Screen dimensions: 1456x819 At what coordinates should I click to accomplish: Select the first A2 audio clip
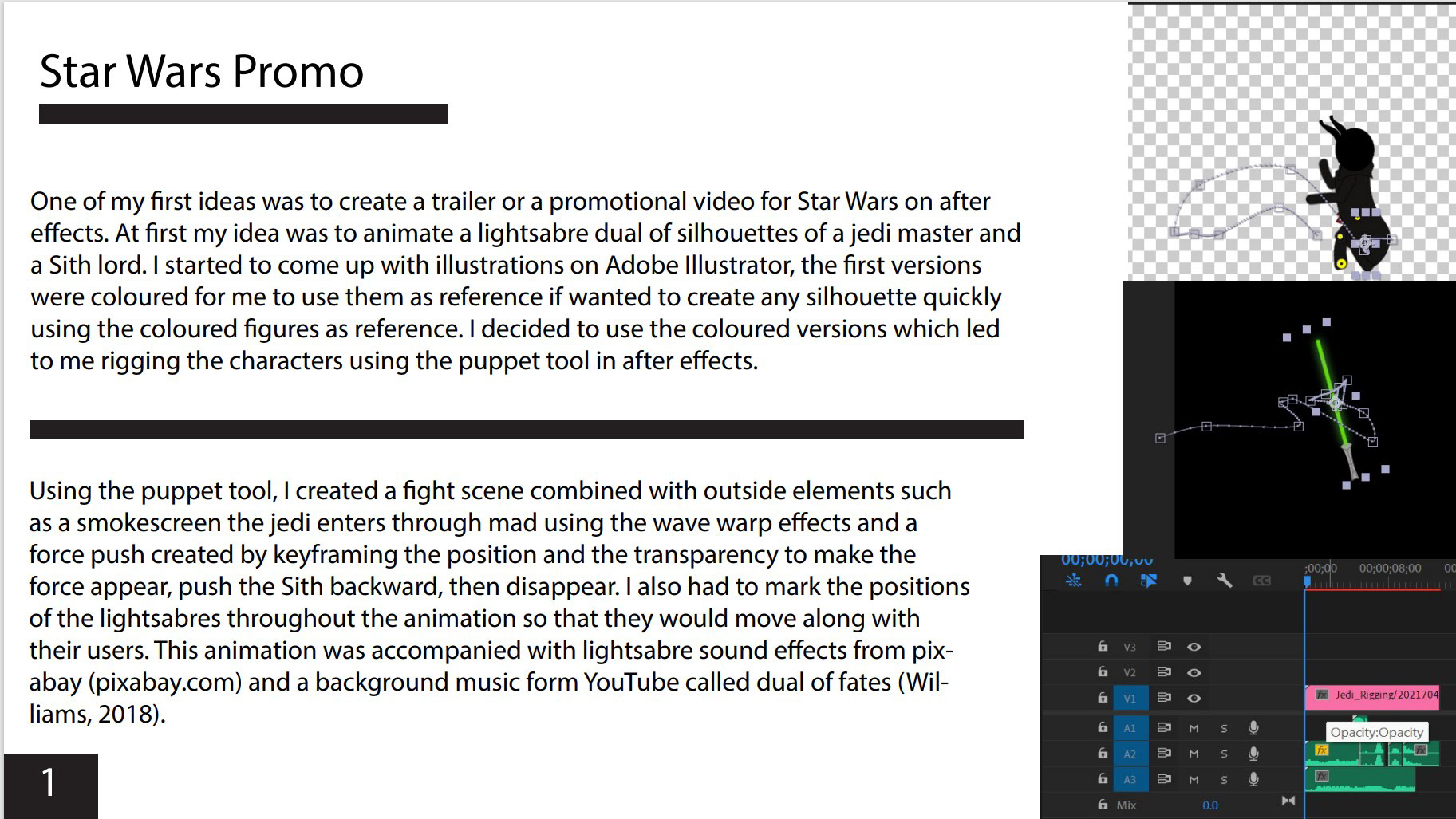1331,754
